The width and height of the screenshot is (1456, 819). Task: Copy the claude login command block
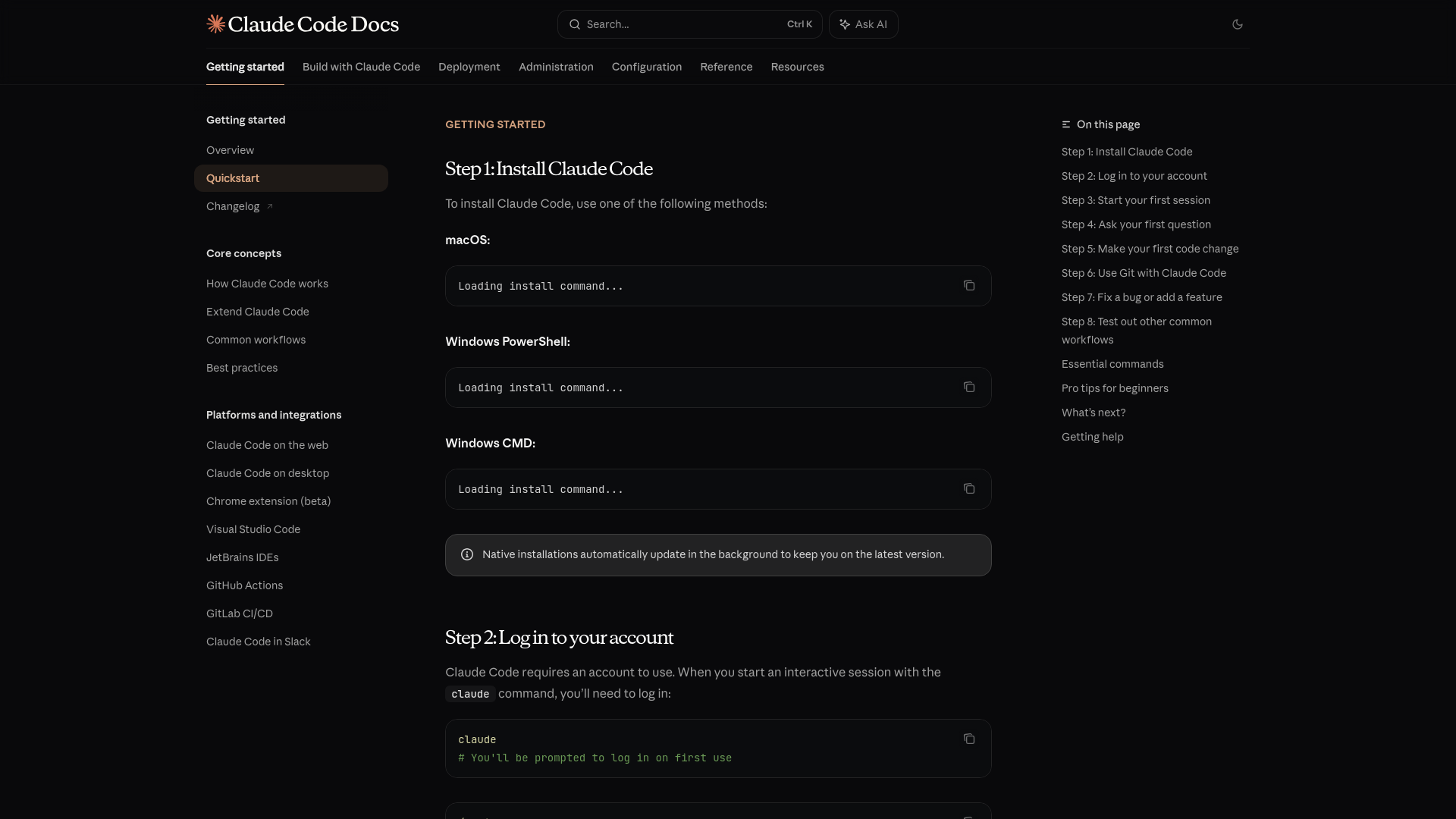(x=969, y=739)
